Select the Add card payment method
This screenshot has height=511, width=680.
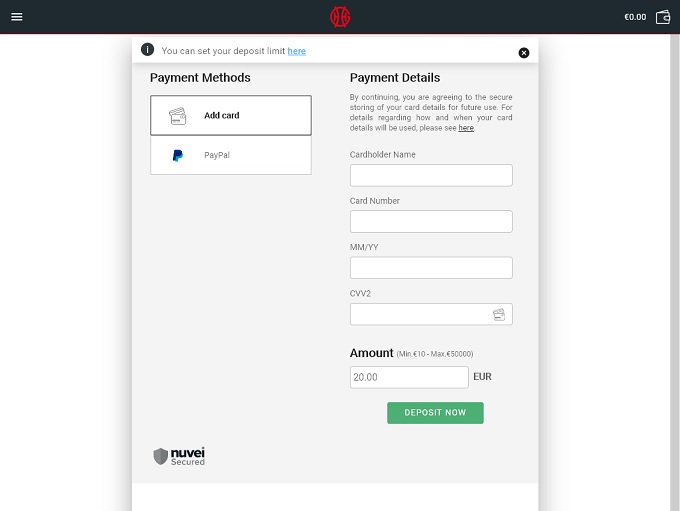(x=231, y=116)
